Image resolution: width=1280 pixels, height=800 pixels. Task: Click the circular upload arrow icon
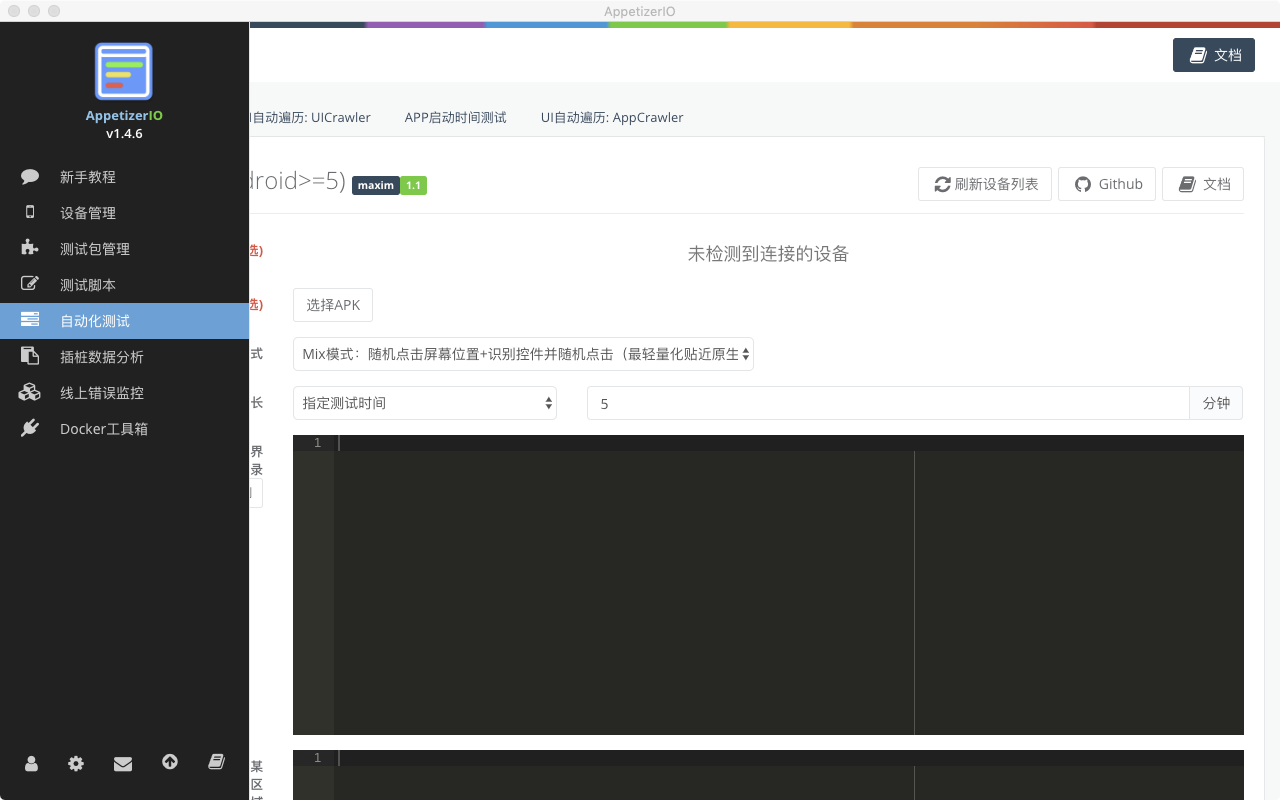point(170,763)
